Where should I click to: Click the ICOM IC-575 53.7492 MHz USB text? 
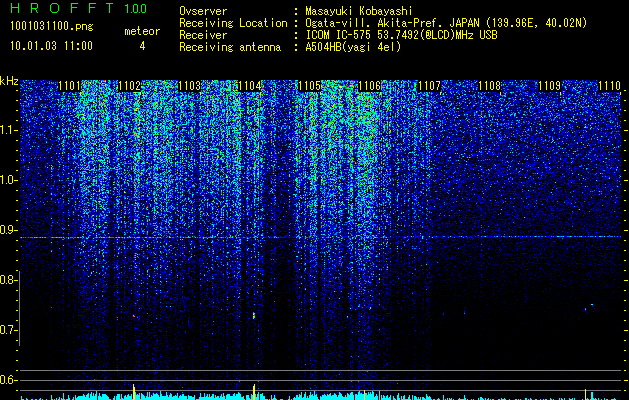(401, 35)
